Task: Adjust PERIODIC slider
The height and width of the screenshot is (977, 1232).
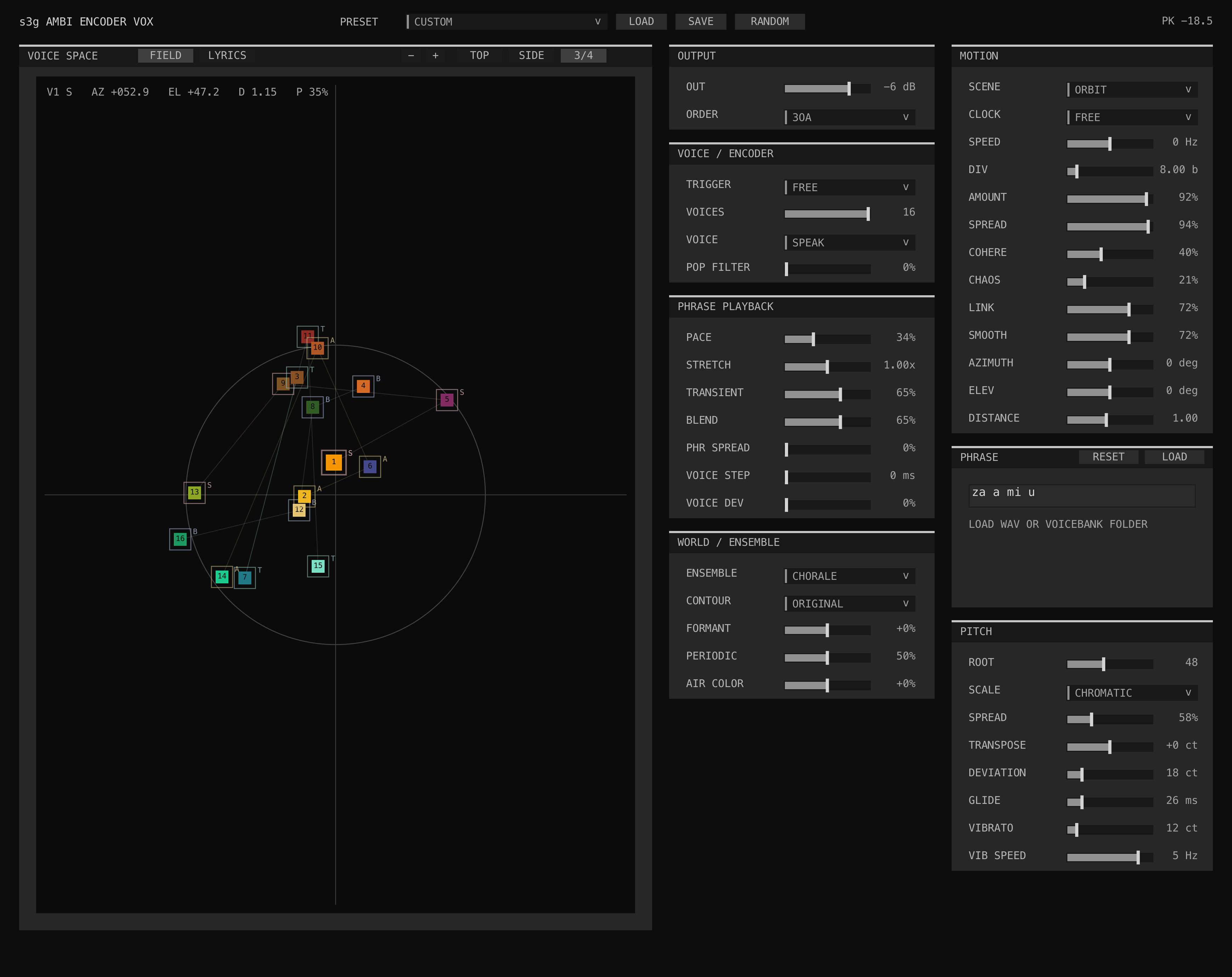Action: tap(827, 658)
